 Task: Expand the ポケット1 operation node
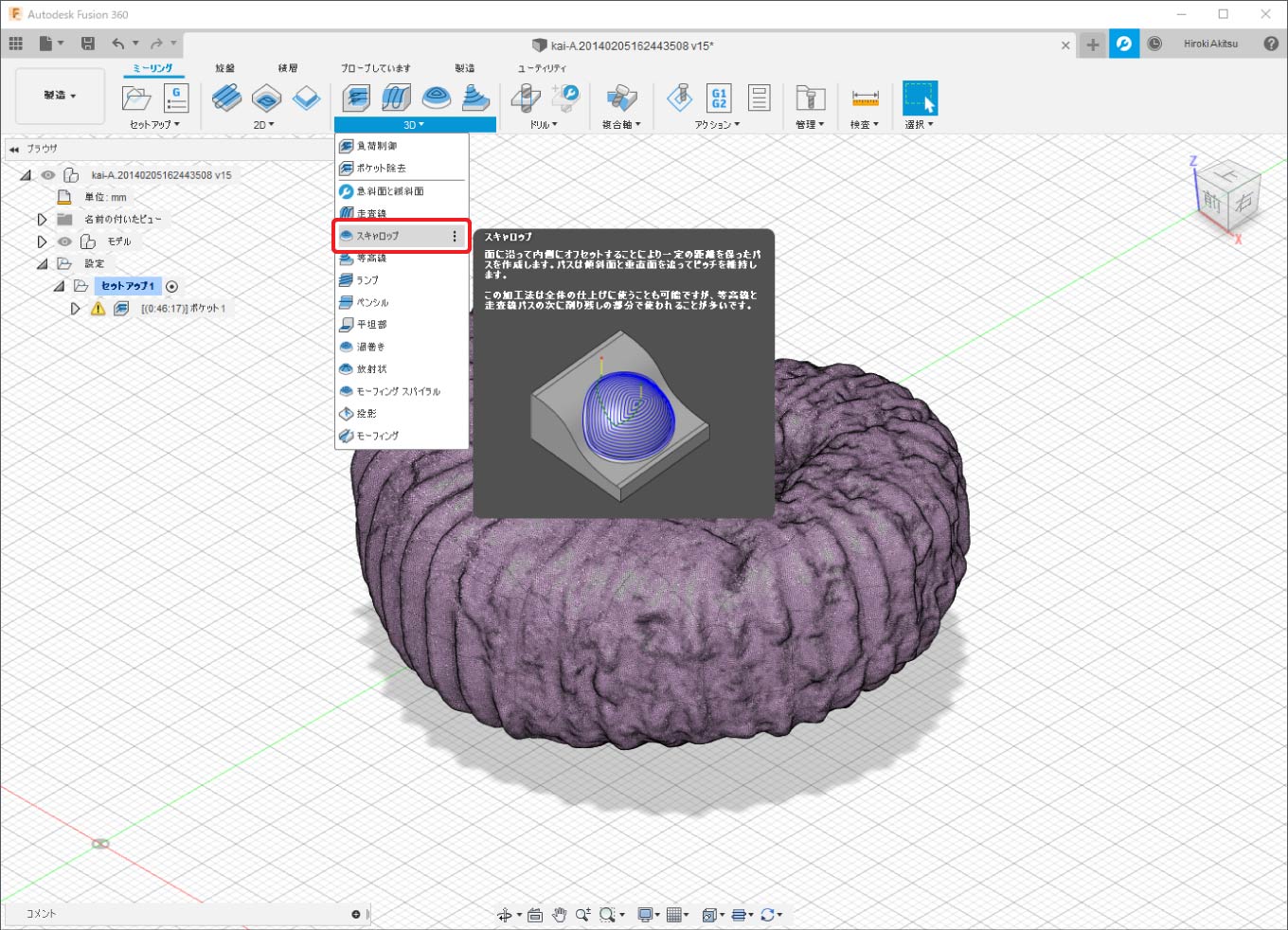click(x=76, y=309)
